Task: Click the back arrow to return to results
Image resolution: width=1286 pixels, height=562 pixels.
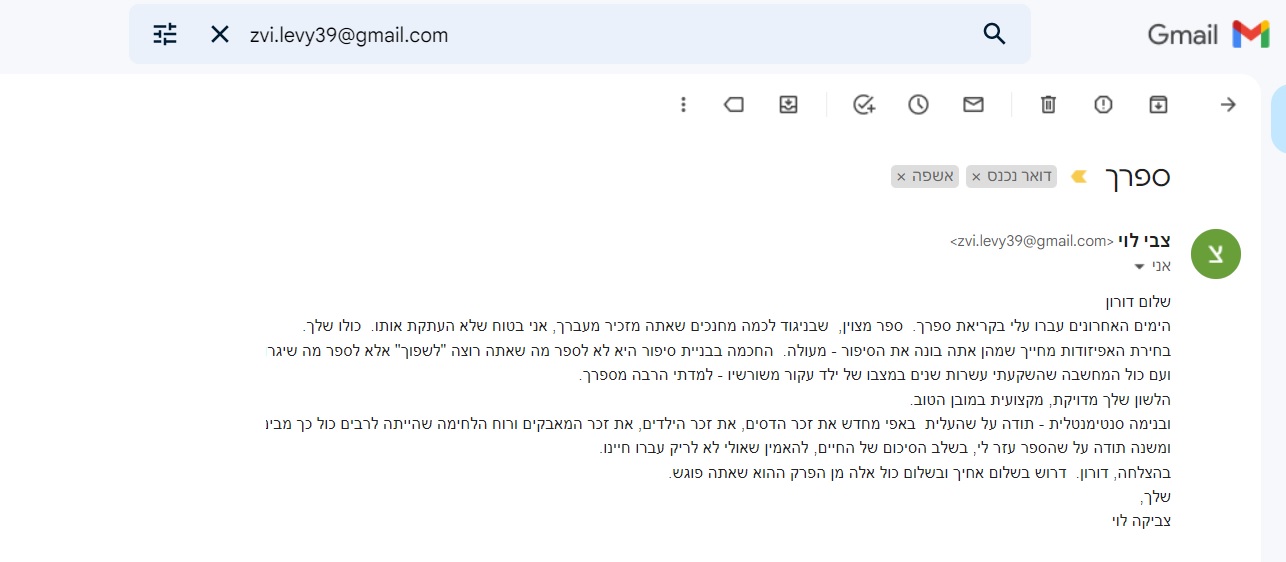Action: (1229, 105)
